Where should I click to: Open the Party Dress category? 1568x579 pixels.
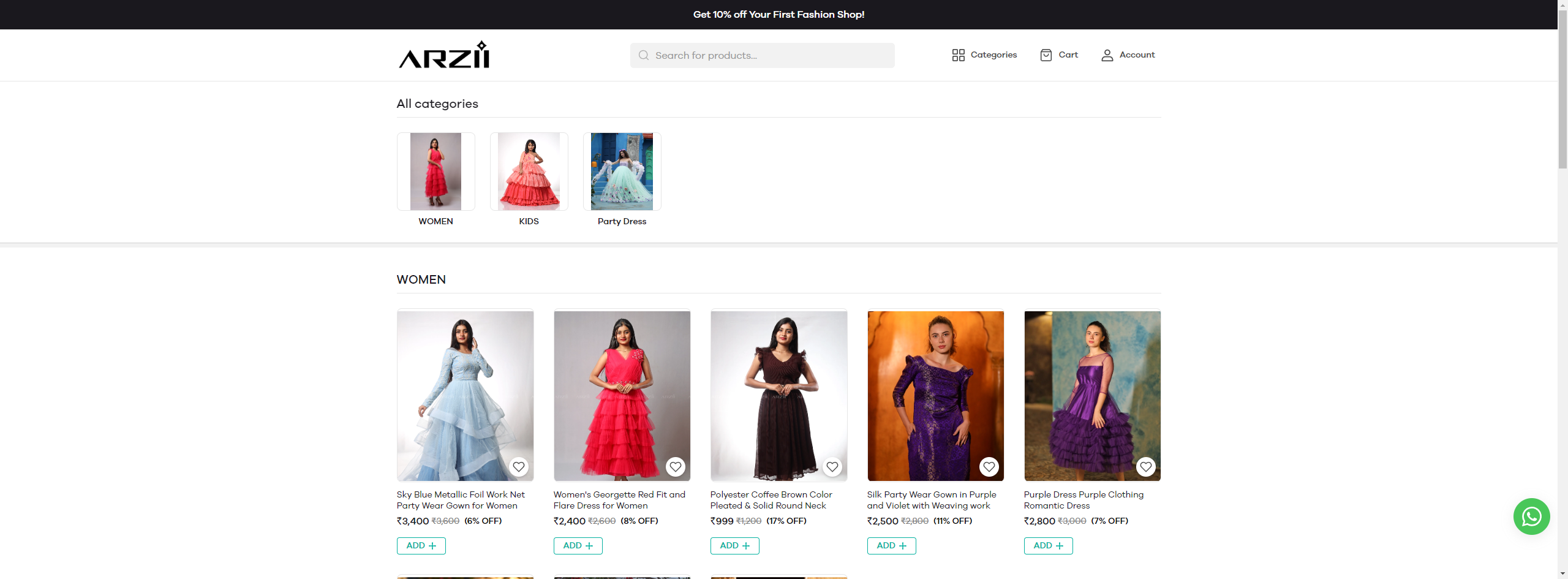622,172
